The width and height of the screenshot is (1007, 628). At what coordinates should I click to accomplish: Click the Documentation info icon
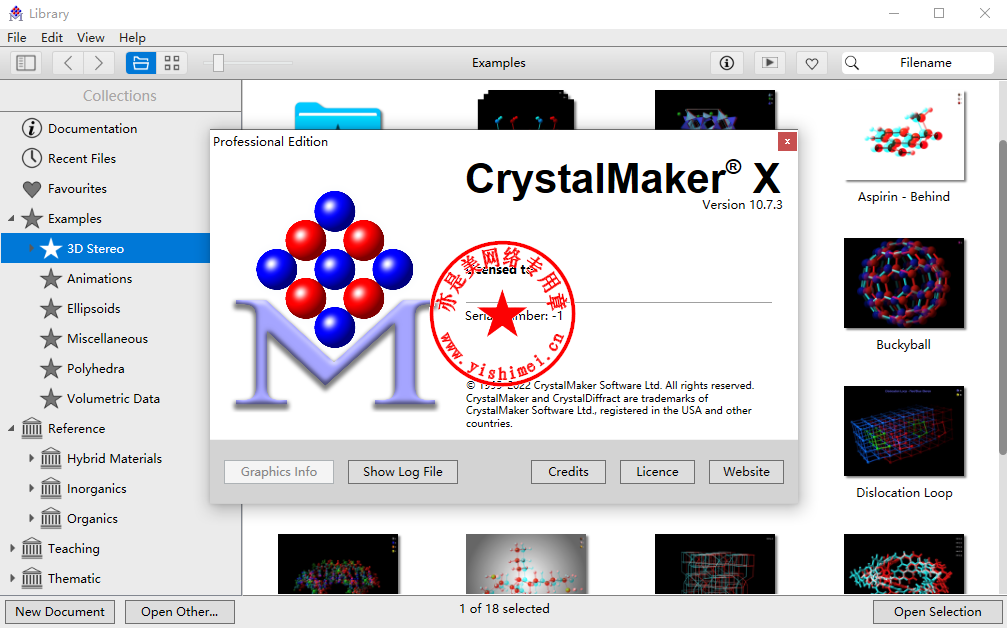31,128
